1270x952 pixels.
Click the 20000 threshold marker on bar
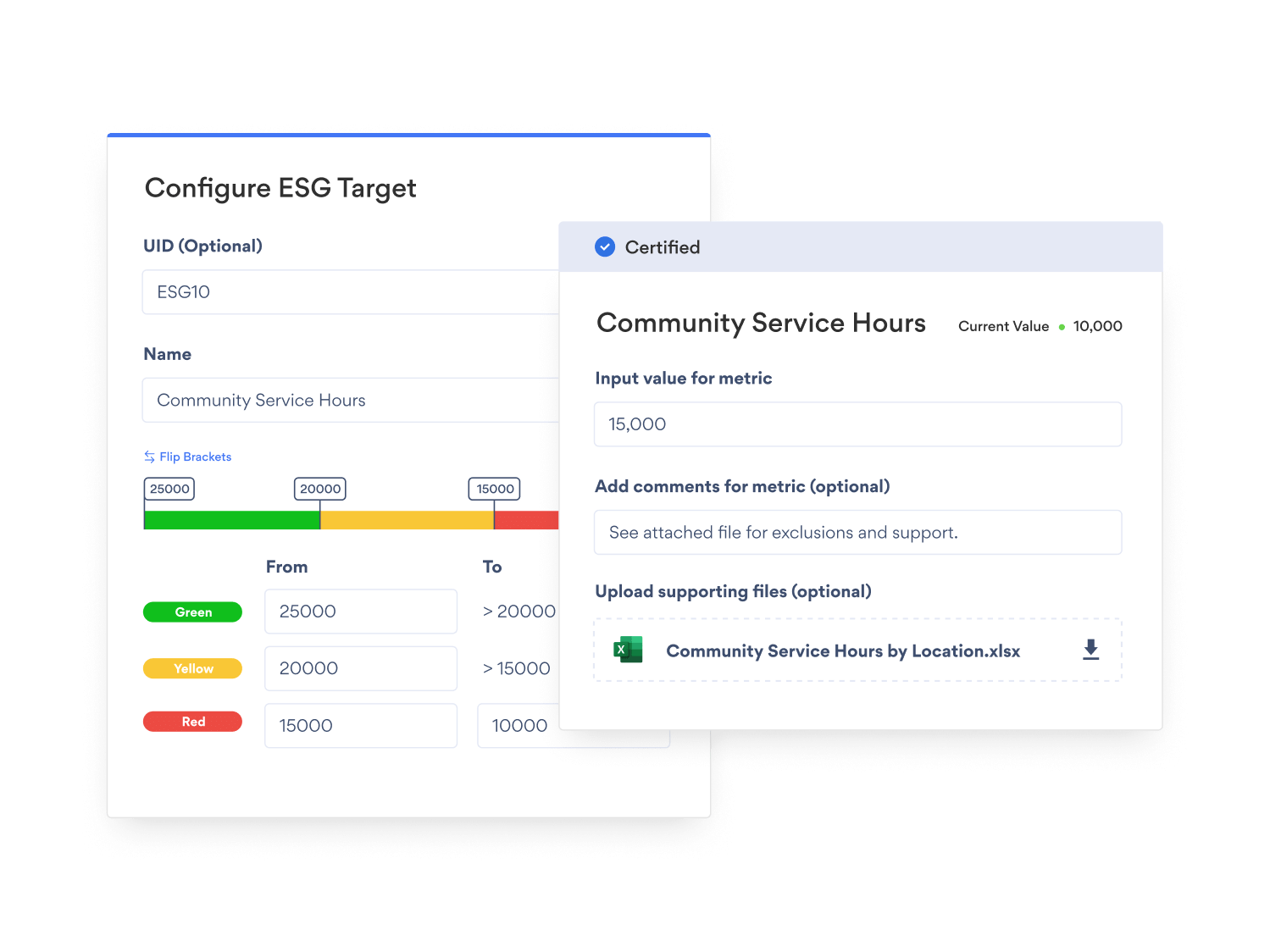click(320, 490)
